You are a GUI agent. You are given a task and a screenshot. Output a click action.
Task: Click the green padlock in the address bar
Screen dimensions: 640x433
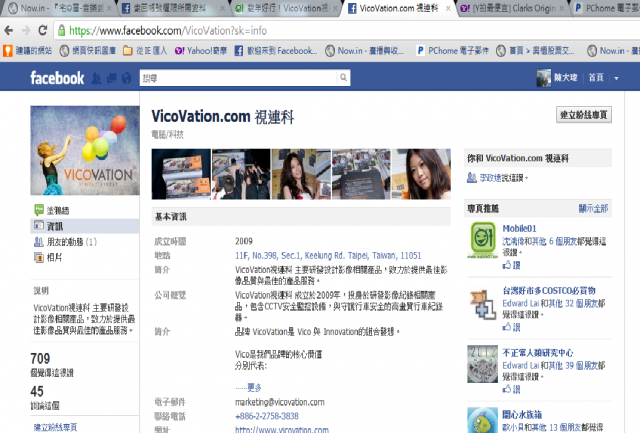[x=61, y=30]
